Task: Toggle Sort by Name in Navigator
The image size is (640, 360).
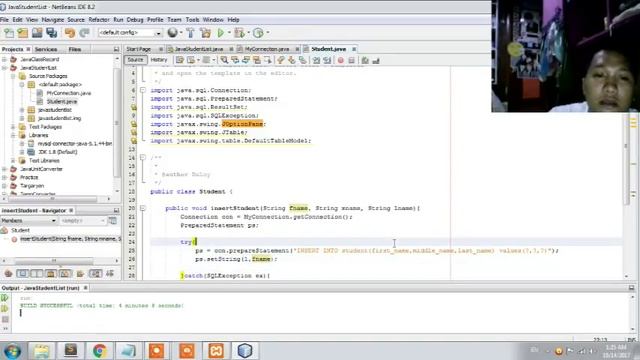Action: (96, 273)
